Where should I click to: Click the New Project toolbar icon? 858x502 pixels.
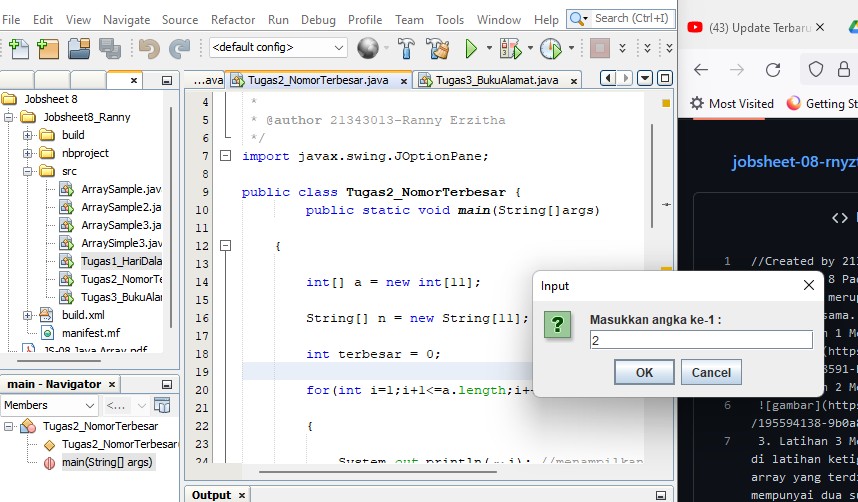tap(48, 48)
